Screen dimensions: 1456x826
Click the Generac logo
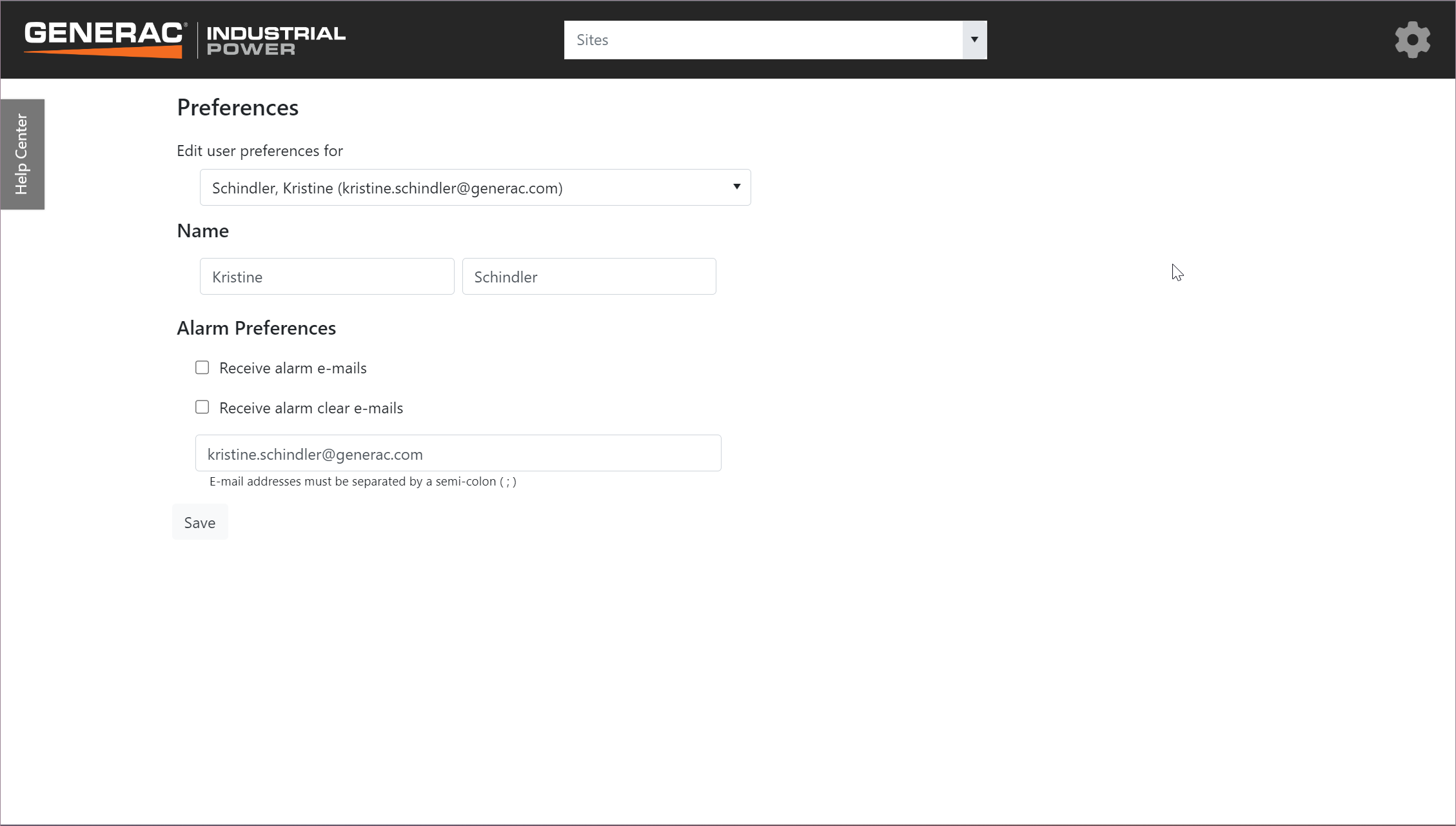(x=104, y=39)
